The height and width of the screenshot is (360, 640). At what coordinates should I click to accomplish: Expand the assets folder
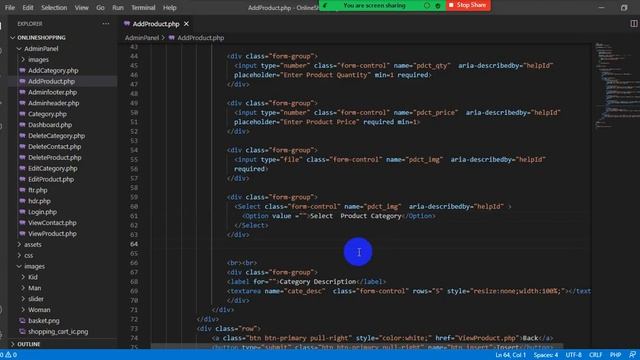click(x=33, y=244)
